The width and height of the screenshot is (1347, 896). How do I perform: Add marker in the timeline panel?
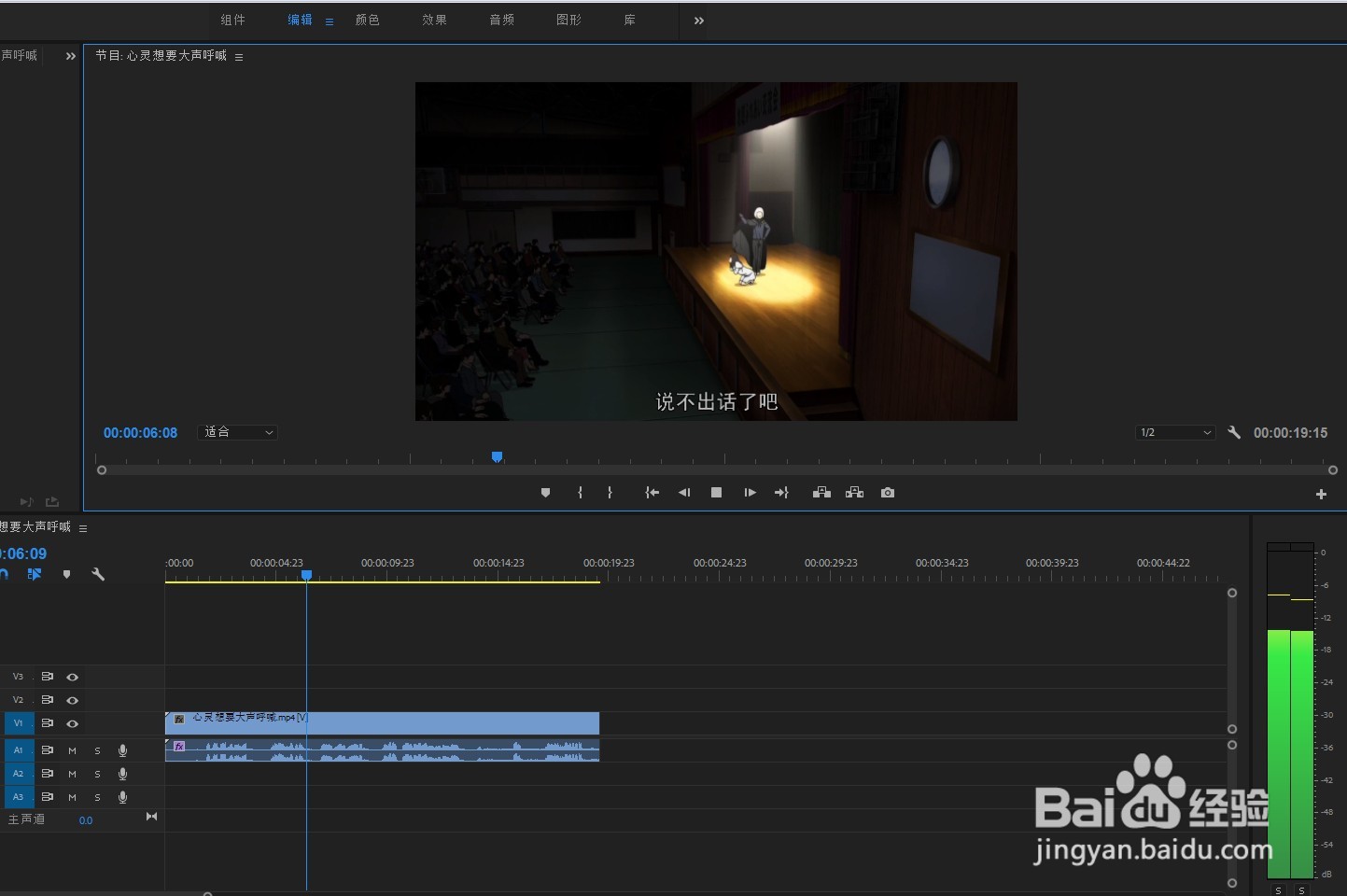click(66, 574)
